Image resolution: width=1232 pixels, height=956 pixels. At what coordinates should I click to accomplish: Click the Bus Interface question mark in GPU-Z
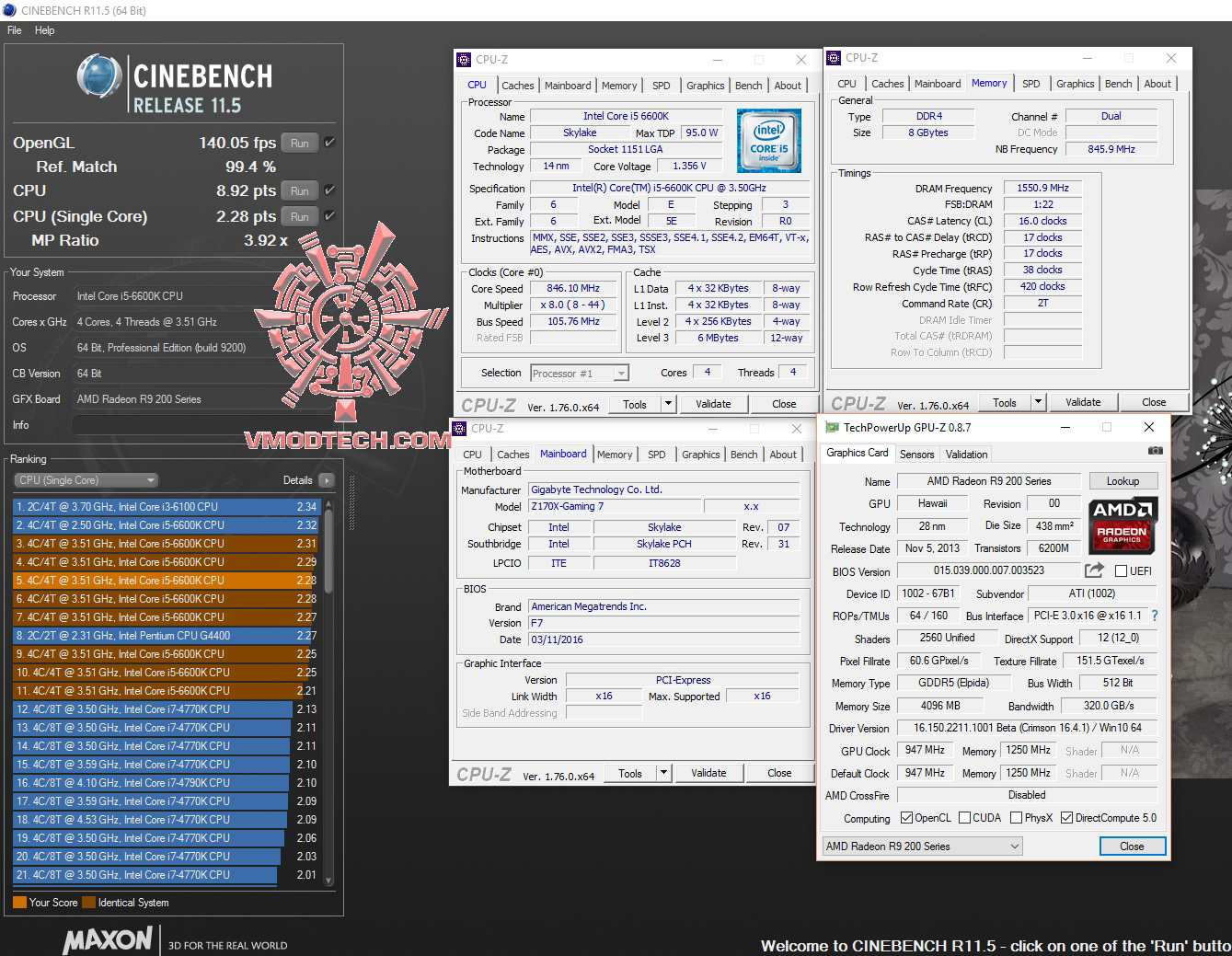[x=1155, y=616]
